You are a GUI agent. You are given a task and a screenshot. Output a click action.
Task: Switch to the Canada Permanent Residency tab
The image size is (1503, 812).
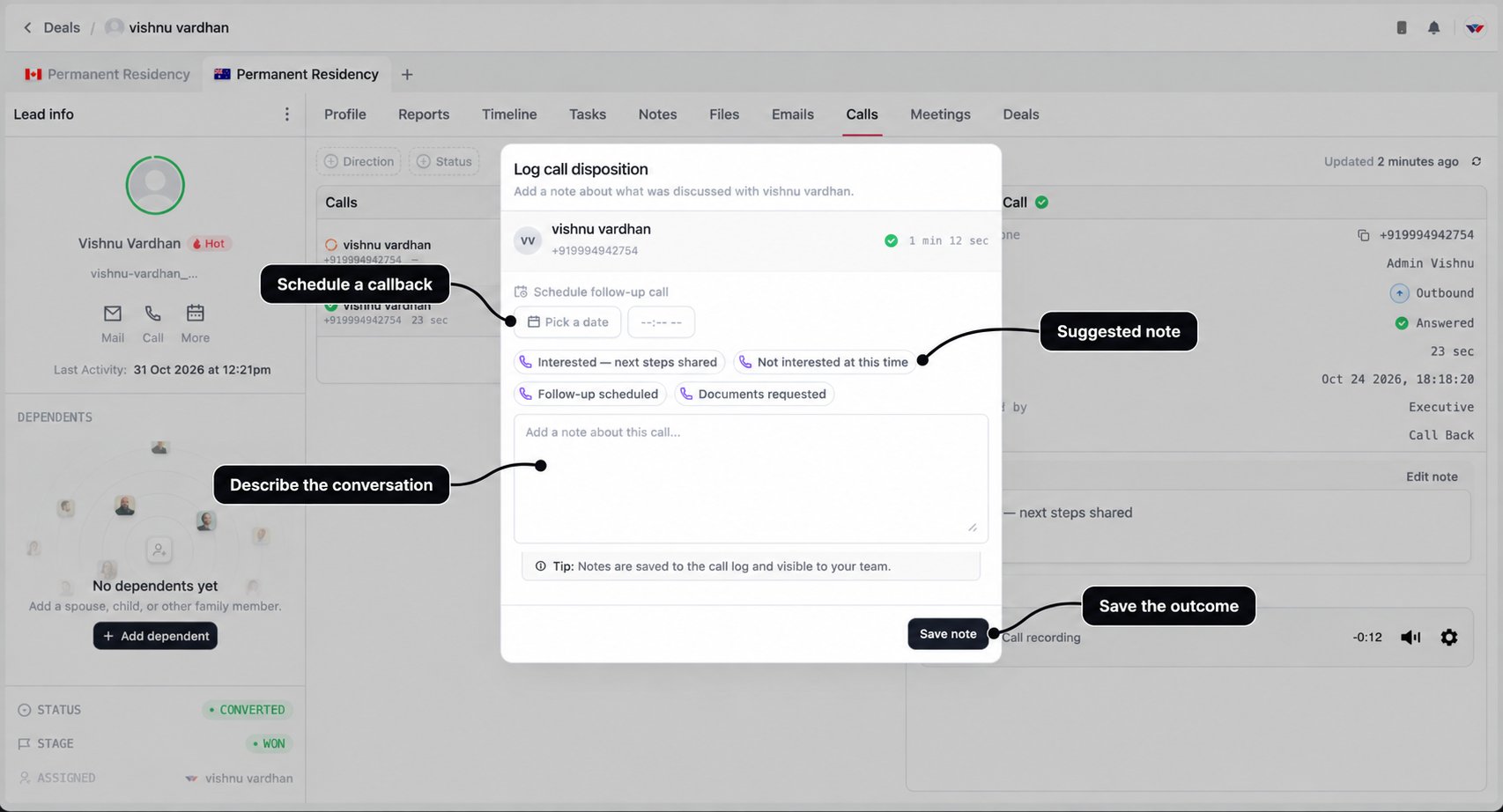pos(107,74)
